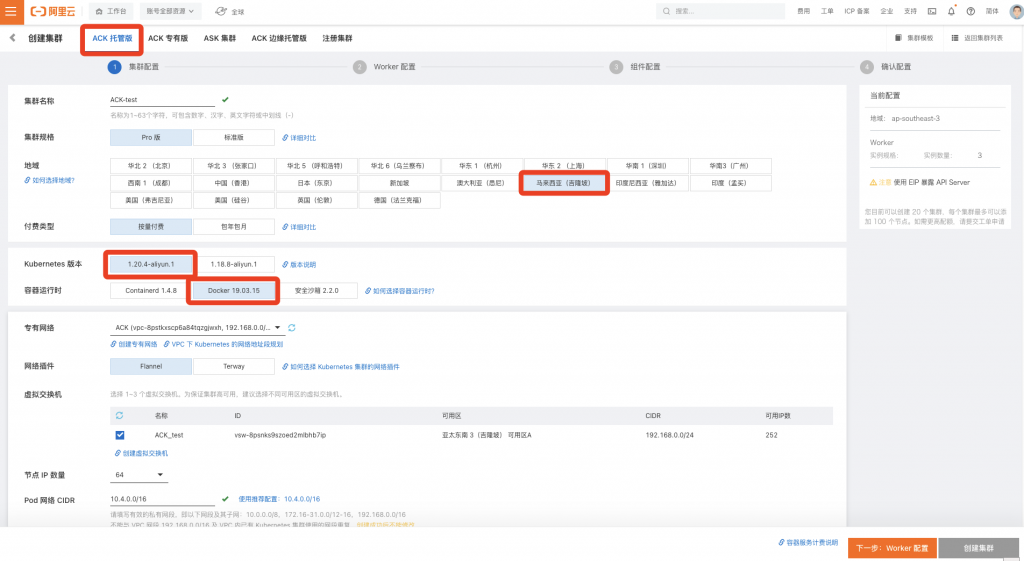Switch to ASK 集群 tab
This screenshot has height=561, width=1024.
219,38
